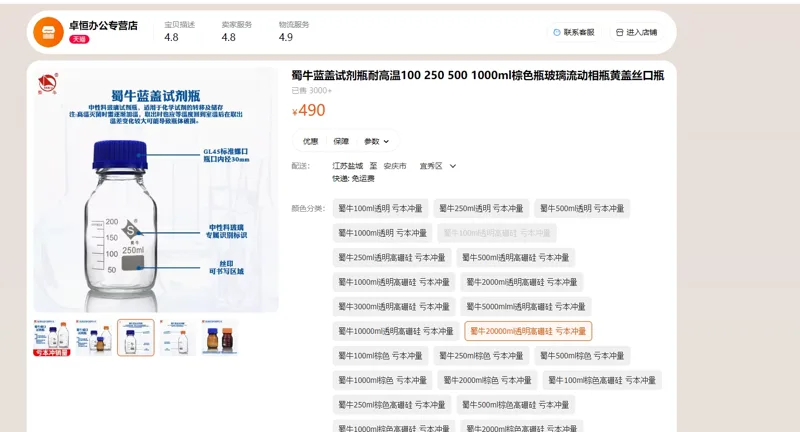Expand the 宜秀区 delivery district dropdown

[438, 166]
